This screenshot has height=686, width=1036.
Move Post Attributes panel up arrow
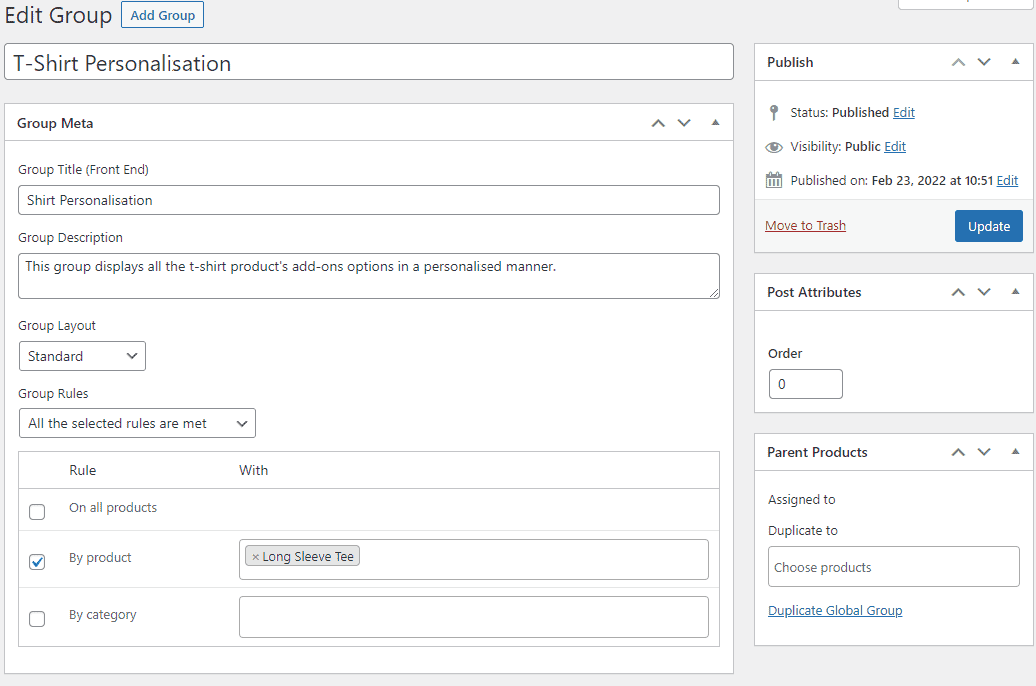pos(958,292)
